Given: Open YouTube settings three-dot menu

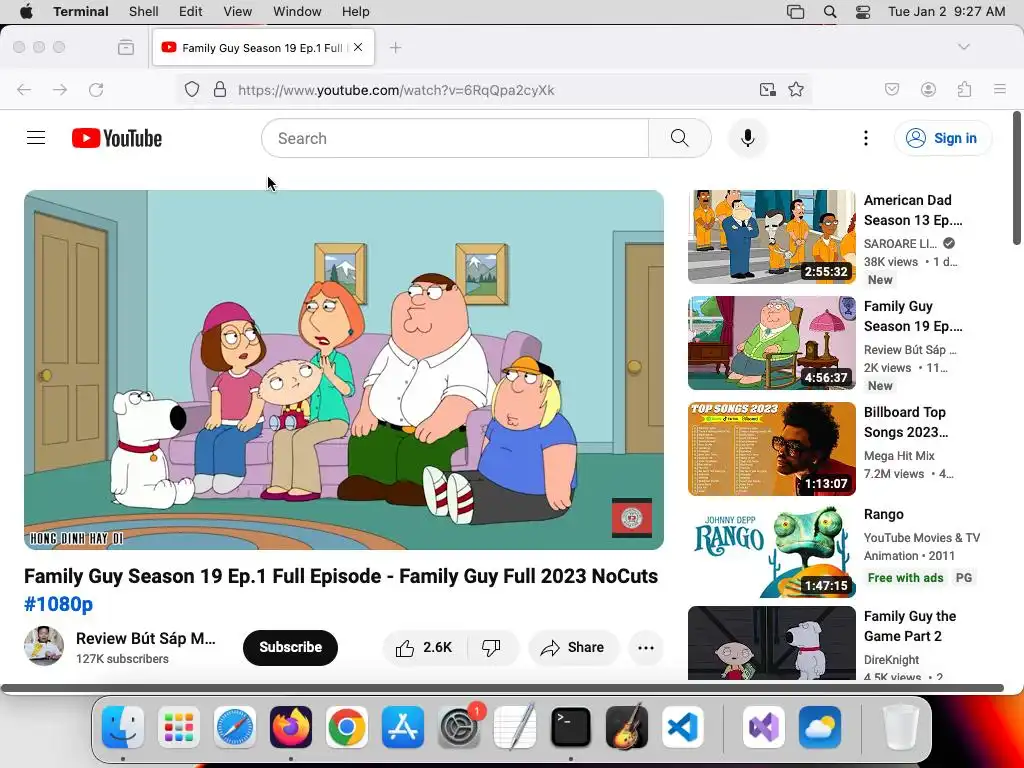Looking at the screenshot, I should coord(866,138).
